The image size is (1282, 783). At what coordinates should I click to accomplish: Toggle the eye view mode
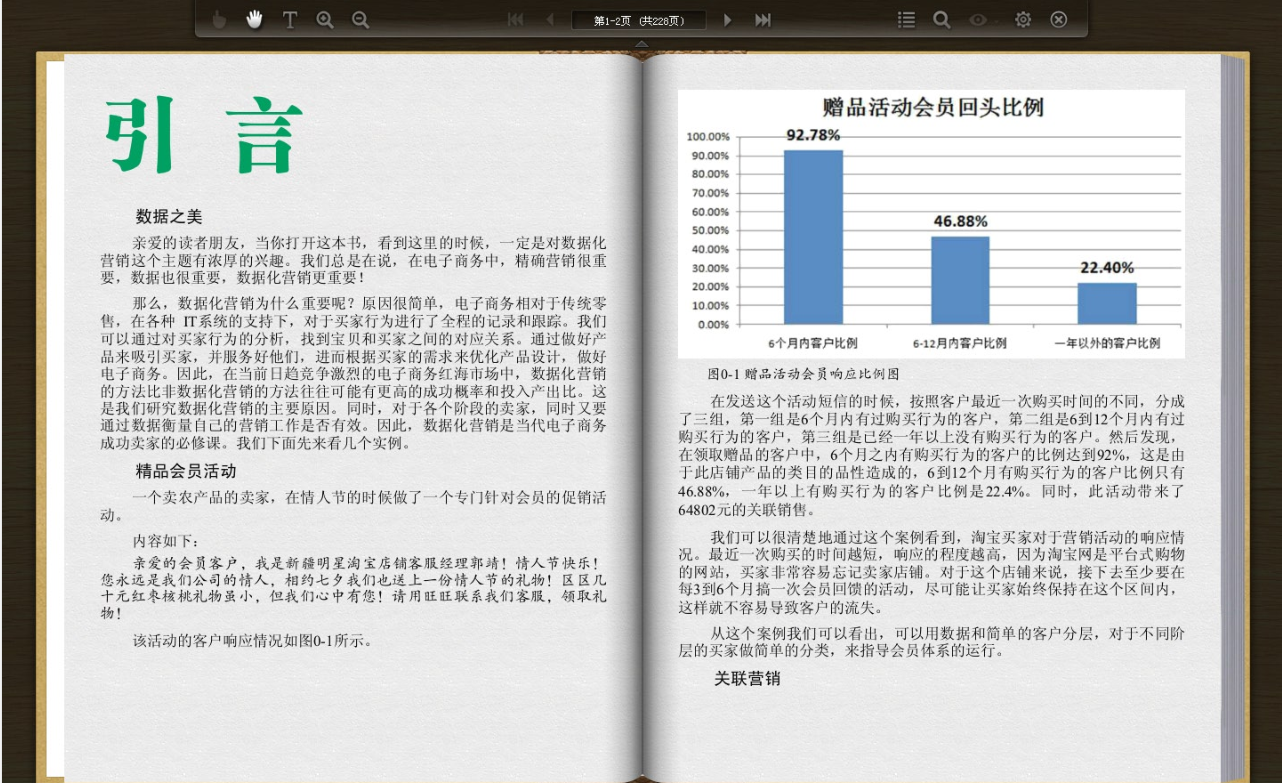(978, 19)
